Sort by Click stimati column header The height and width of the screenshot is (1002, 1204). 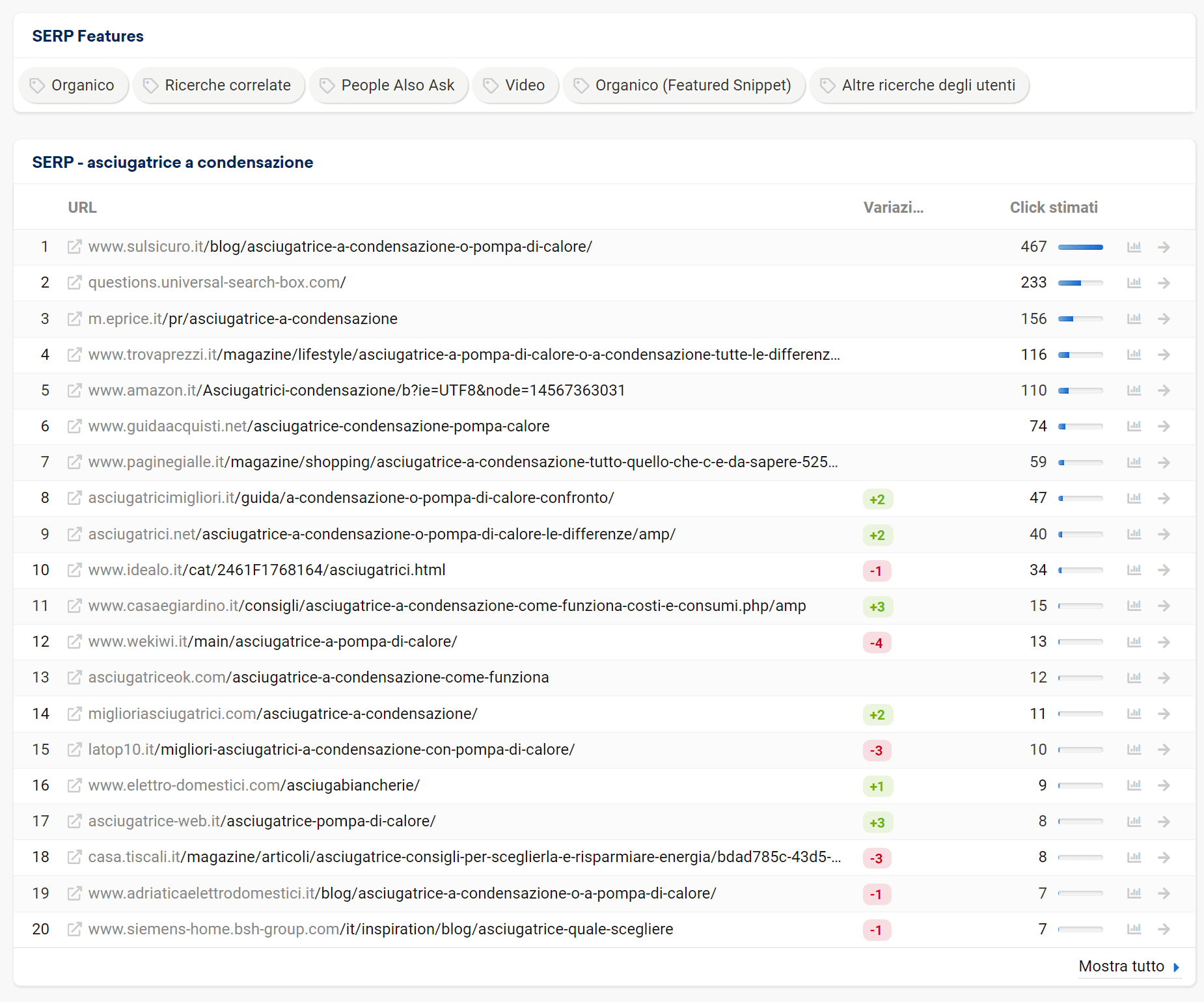[1054, 208]
